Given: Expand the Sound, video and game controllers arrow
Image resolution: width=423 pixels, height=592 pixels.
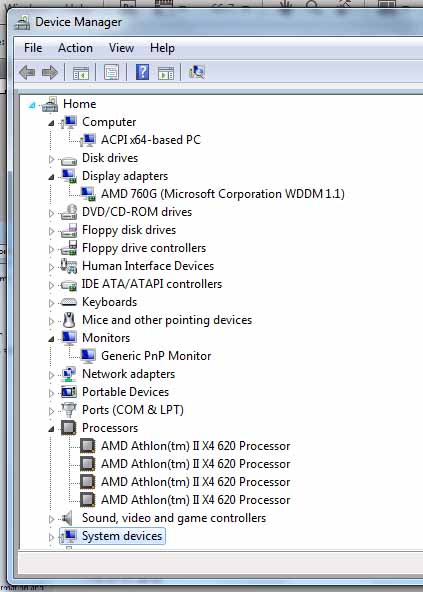Looking at the screenshot, I should point(52,519).
